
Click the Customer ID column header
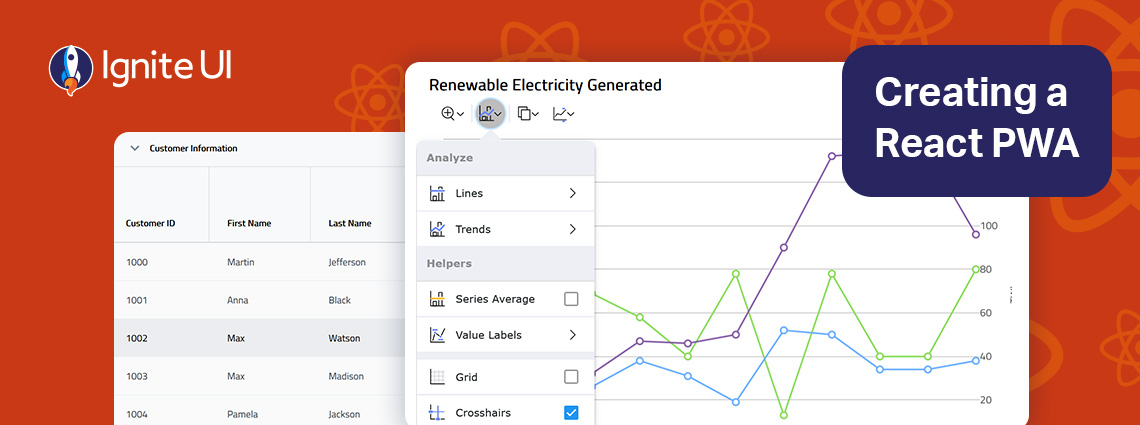(161, 205)
